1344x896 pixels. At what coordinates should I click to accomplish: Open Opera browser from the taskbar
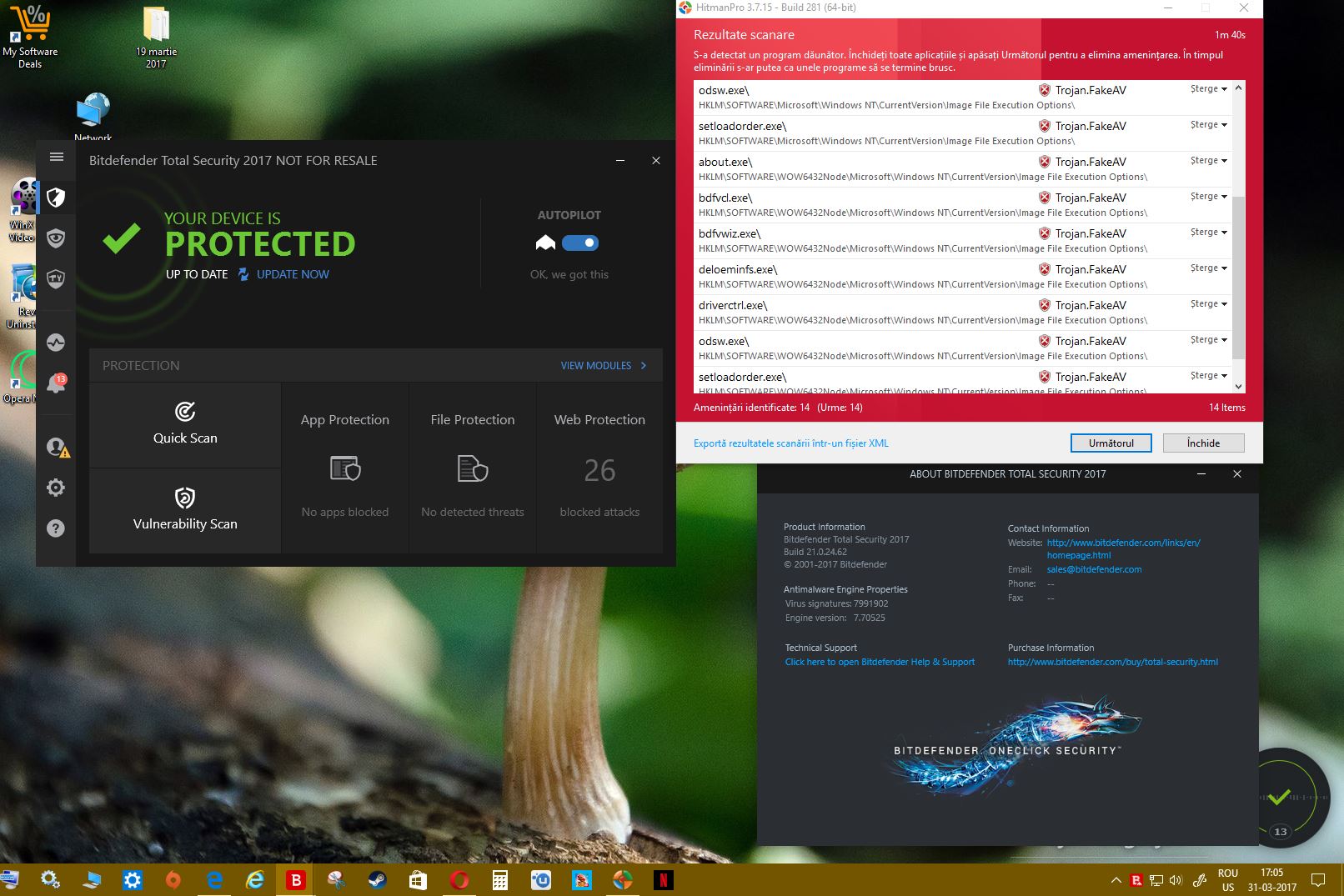pyautogui.click(x=459, y=880)
